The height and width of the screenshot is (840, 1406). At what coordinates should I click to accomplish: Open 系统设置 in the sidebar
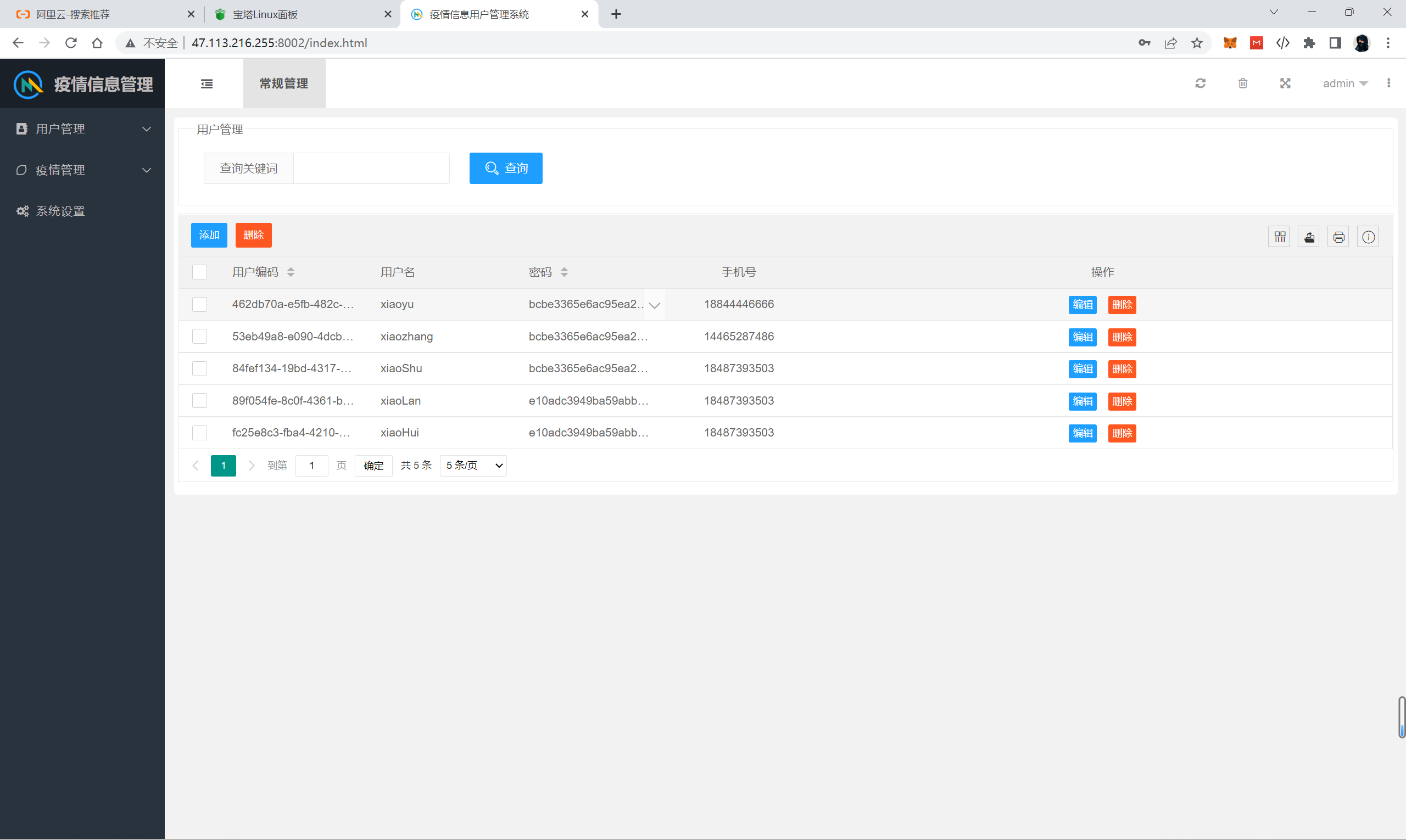coord(60,211)
